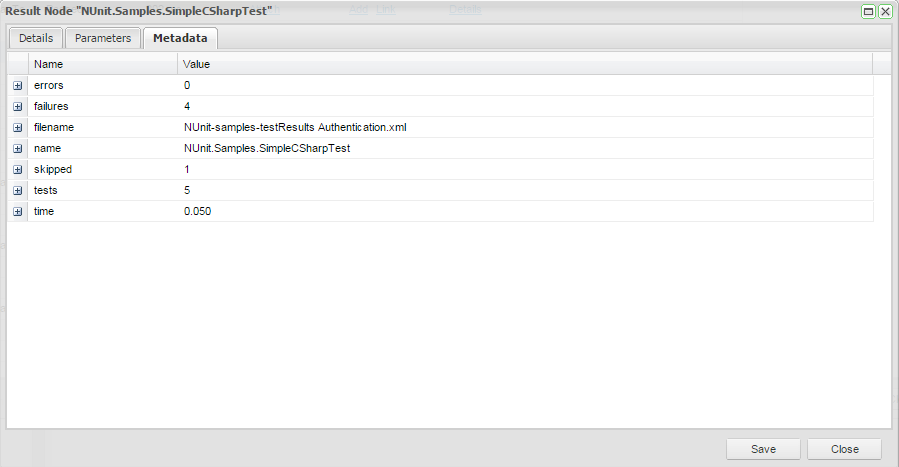Expand the name row plus icon
The height and width of the screenshot is (467, 899).
[18, 149]
